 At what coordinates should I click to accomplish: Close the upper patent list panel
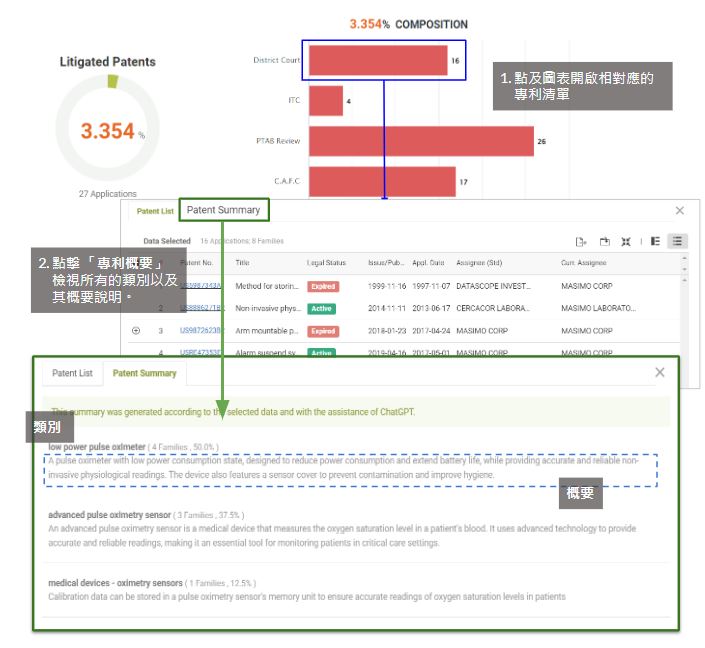pos(680,210)
